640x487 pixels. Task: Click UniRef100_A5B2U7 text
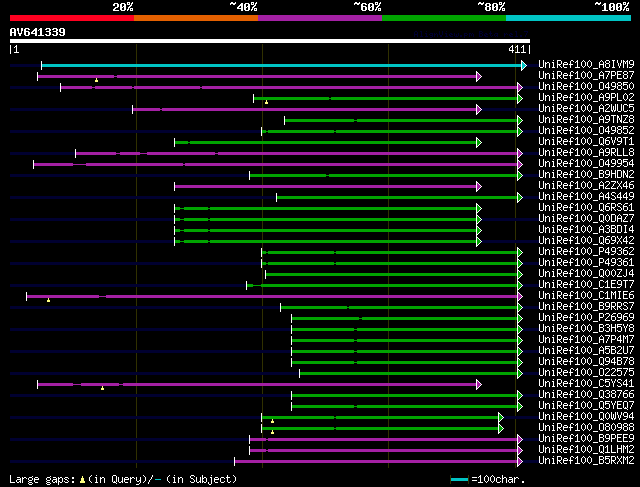(x=586, y=351)
